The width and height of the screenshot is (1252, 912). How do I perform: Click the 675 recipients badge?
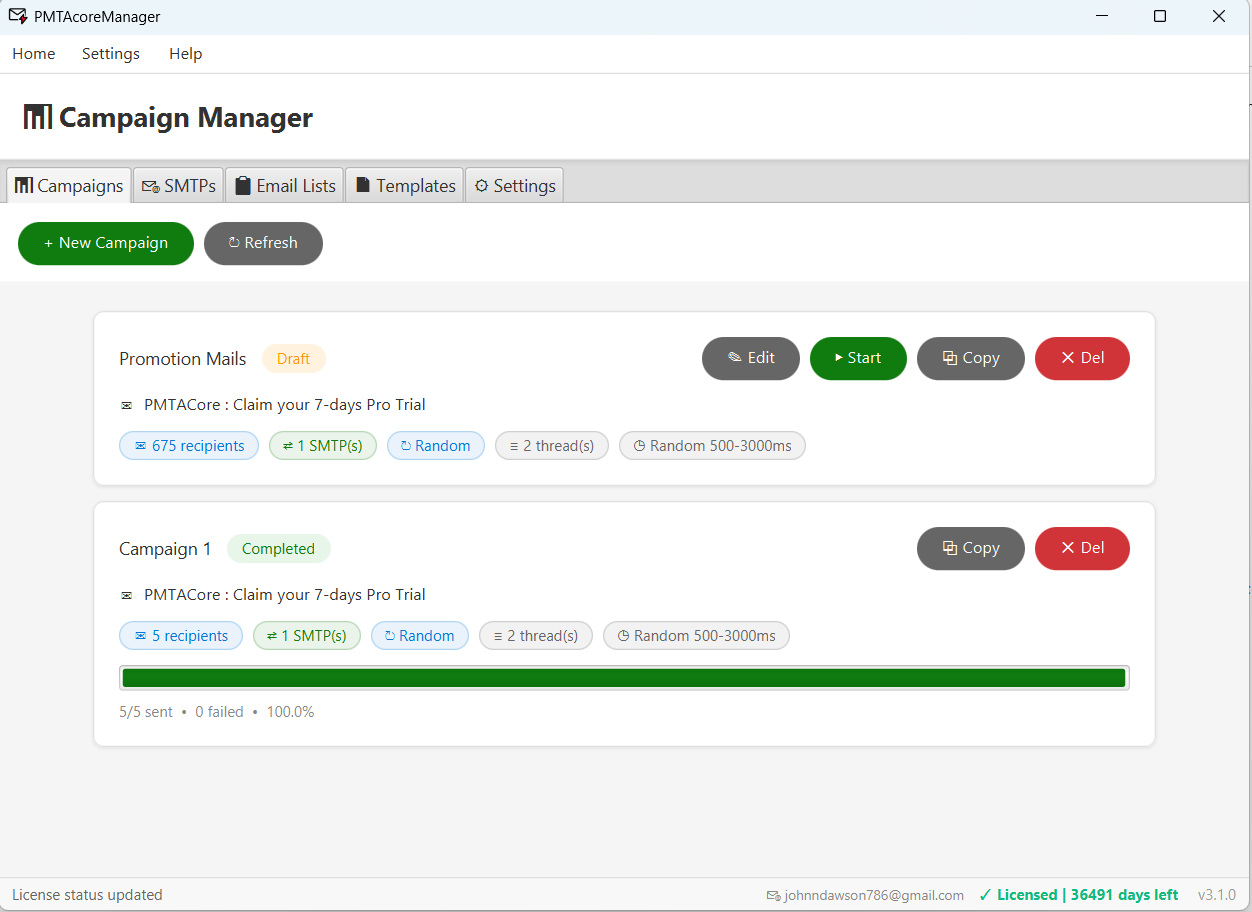(188, 445)
